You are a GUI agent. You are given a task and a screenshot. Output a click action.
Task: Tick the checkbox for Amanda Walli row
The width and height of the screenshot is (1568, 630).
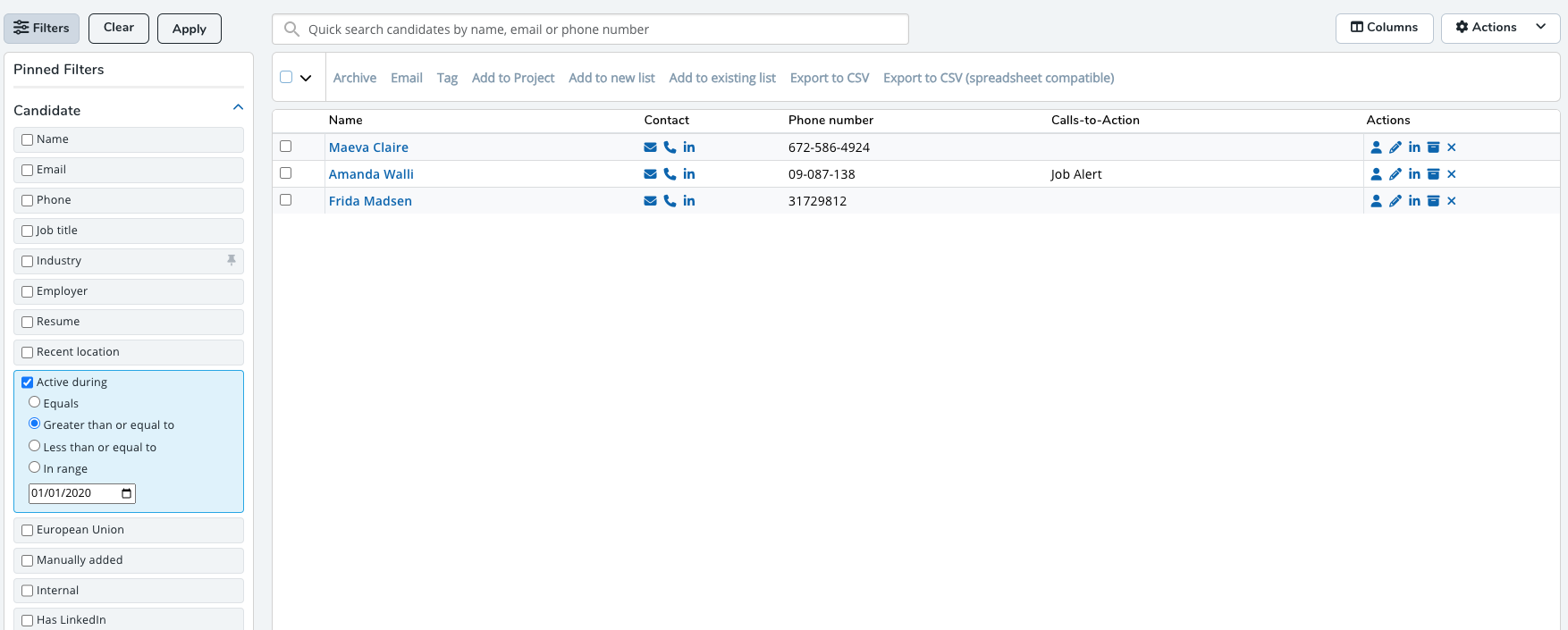pyautogui.click(x=286, y=173)
